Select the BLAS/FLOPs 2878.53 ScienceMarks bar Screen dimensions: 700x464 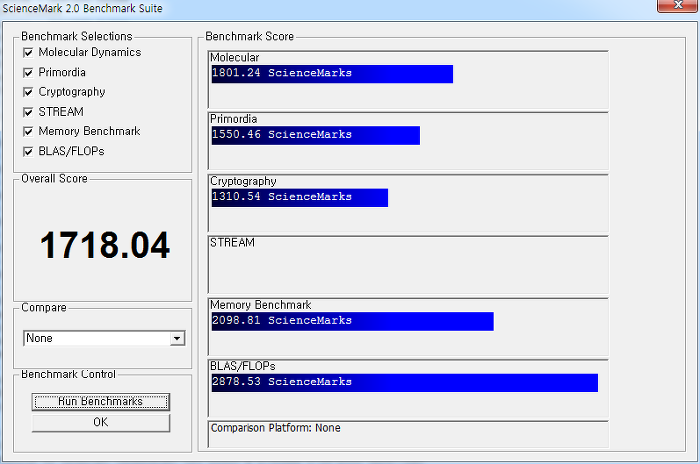click(x=404, y=383)
